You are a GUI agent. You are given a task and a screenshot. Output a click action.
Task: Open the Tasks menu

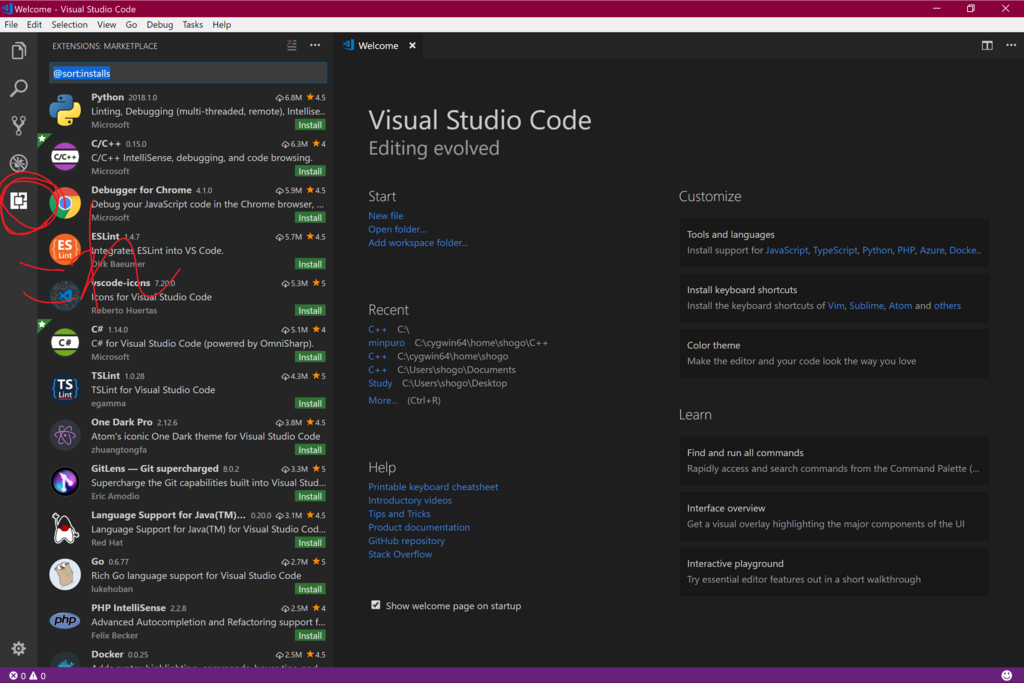192,25
